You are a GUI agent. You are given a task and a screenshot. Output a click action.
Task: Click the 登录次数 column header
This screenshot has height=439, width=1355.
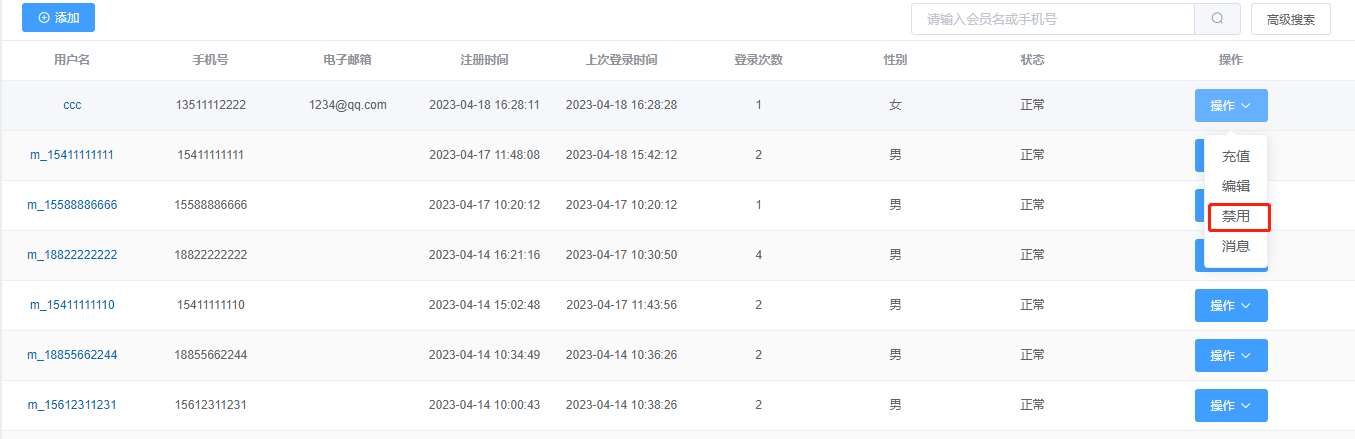click(758, 60)
